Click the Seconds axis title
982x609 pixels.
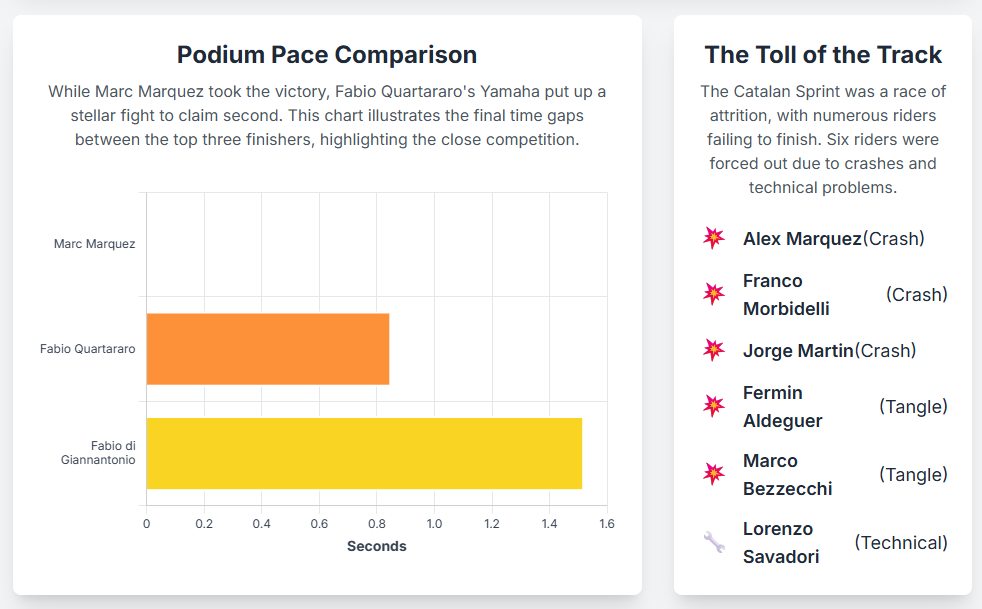(x=377, y=546)
